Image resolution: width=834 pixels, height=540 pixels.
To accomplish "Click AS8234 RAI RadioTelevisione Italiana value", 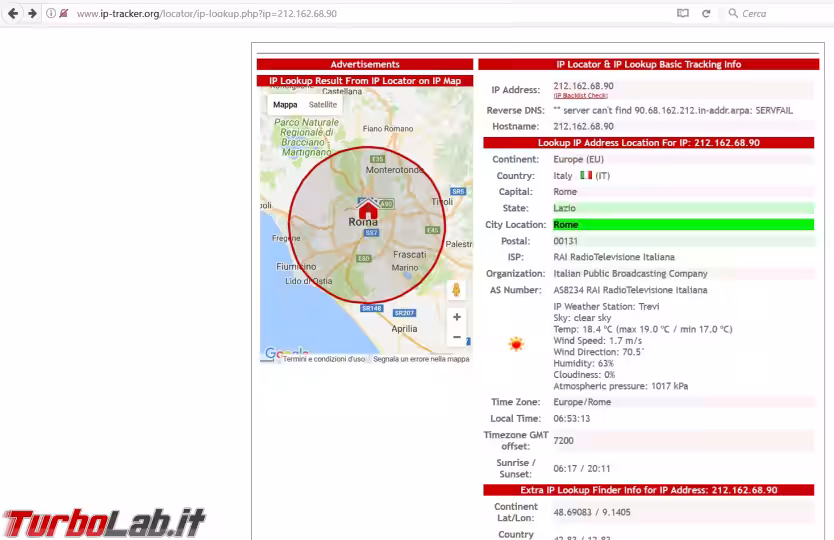I will [x=630, y=290].
